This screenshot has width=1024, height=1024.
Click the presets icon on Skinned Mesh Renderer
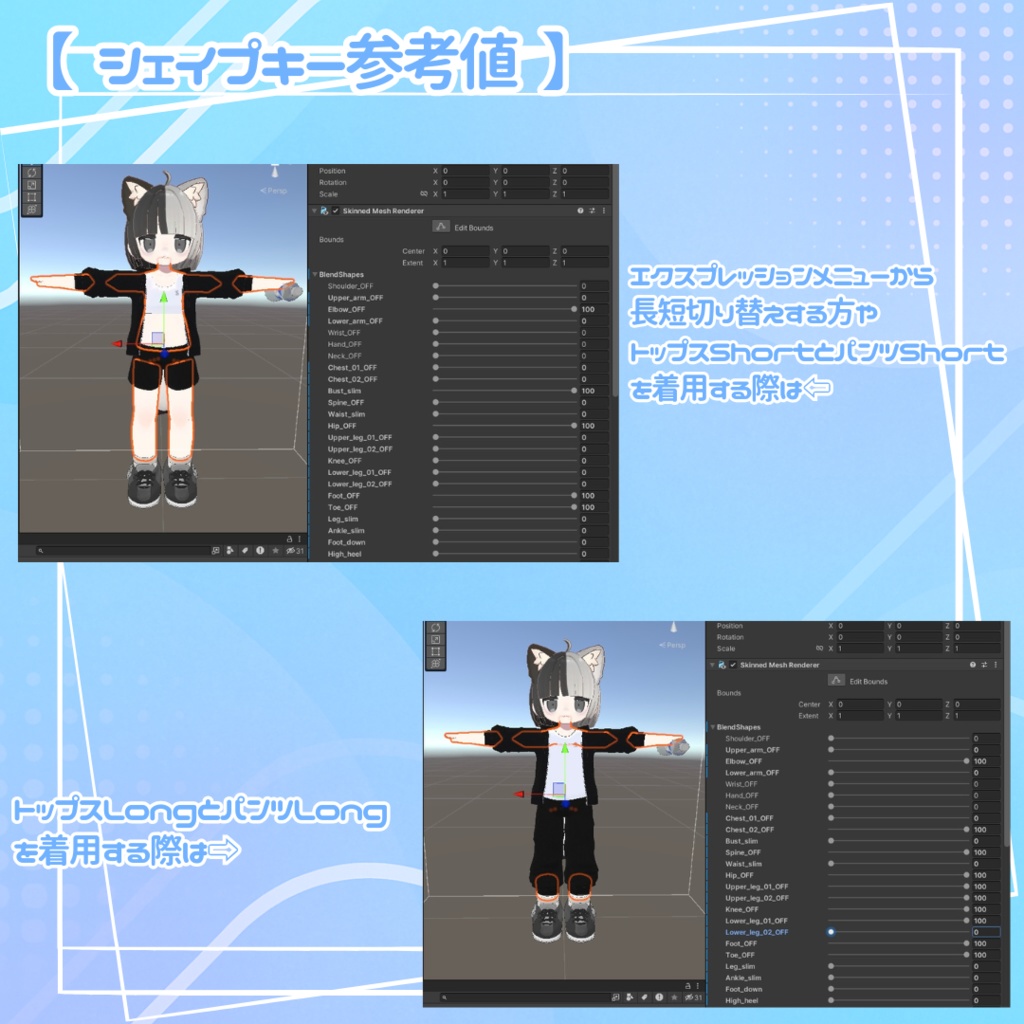592,210
